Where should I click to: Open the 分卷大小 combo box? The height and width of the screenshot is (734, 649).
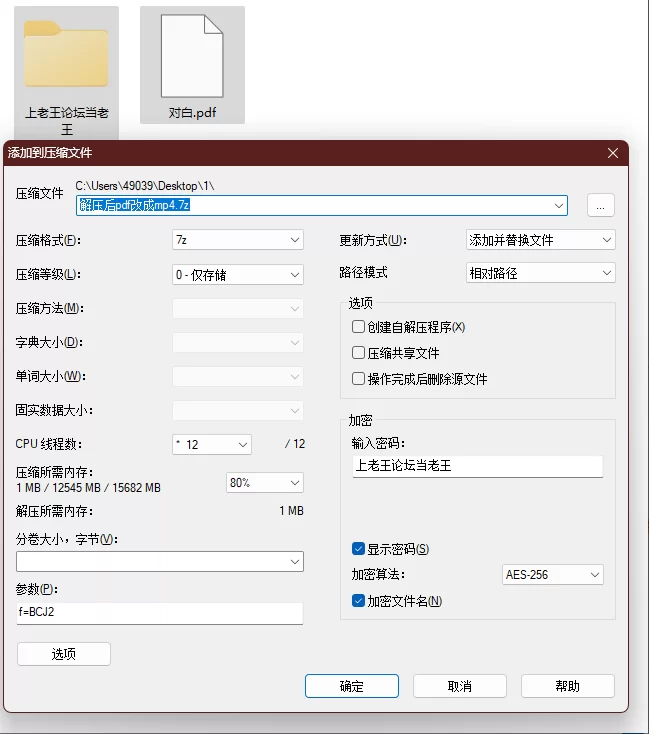(x=160, y=561)
